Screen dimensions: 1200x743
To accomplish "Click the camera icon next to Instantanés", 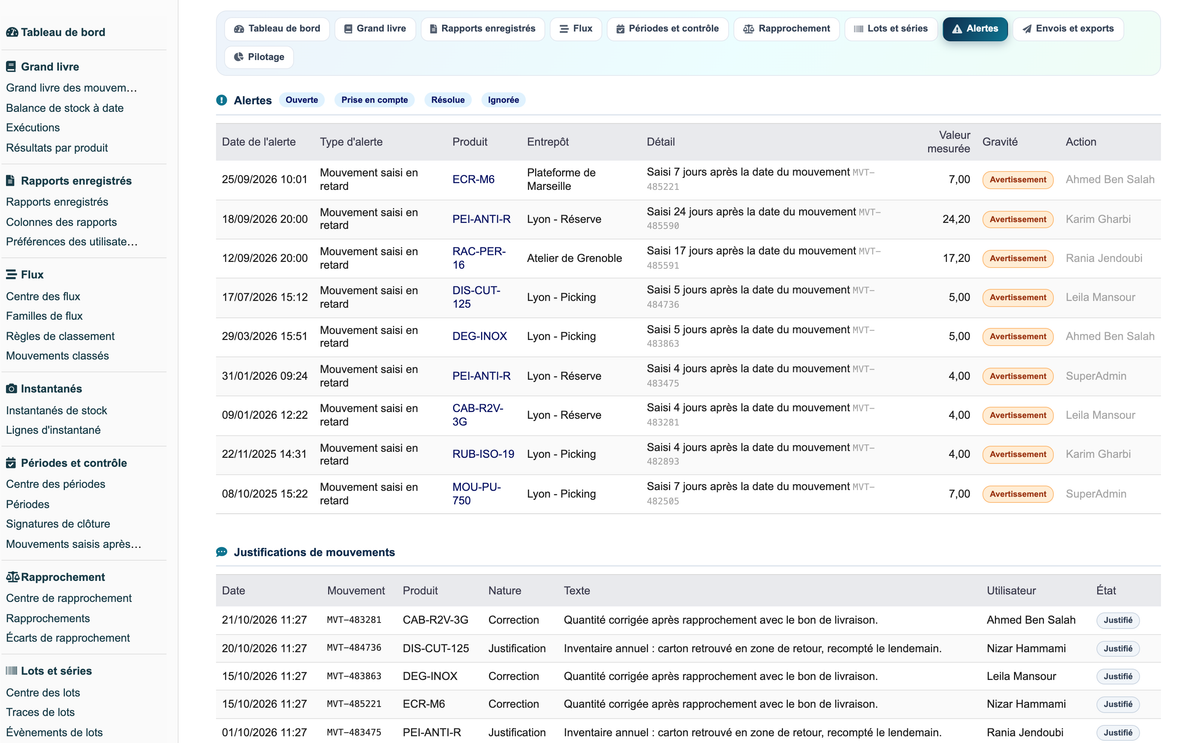I will [11, 388].
